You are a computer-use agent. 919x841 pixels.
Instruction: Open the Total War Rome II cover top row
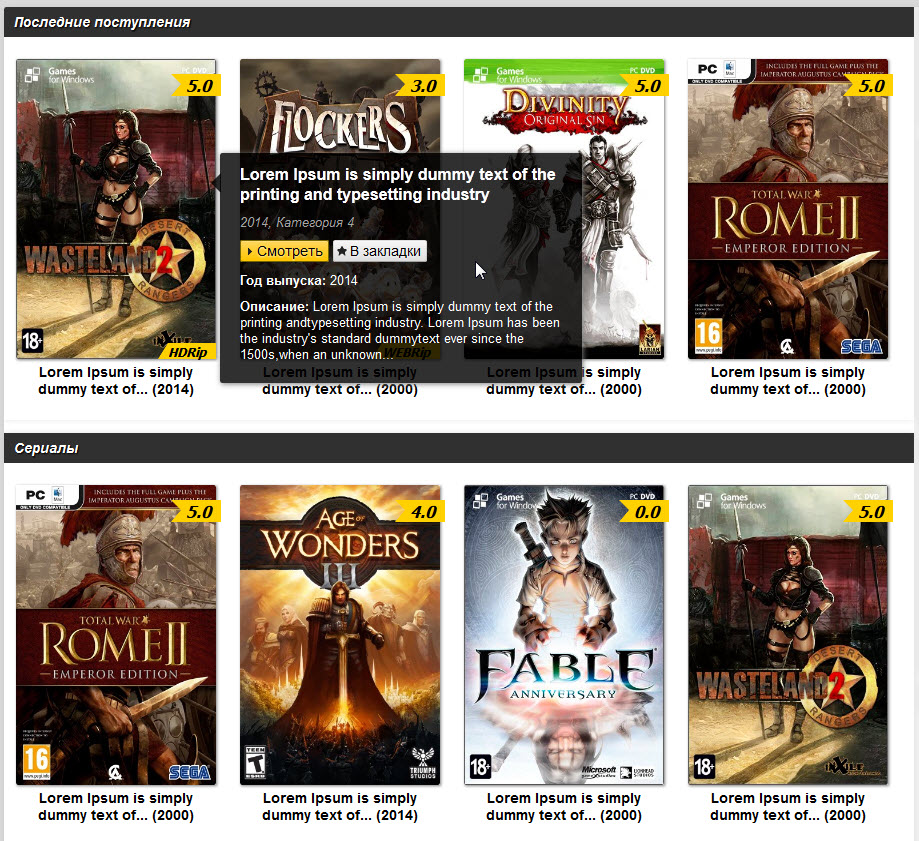pyautogui.click(x=788, y=209)
